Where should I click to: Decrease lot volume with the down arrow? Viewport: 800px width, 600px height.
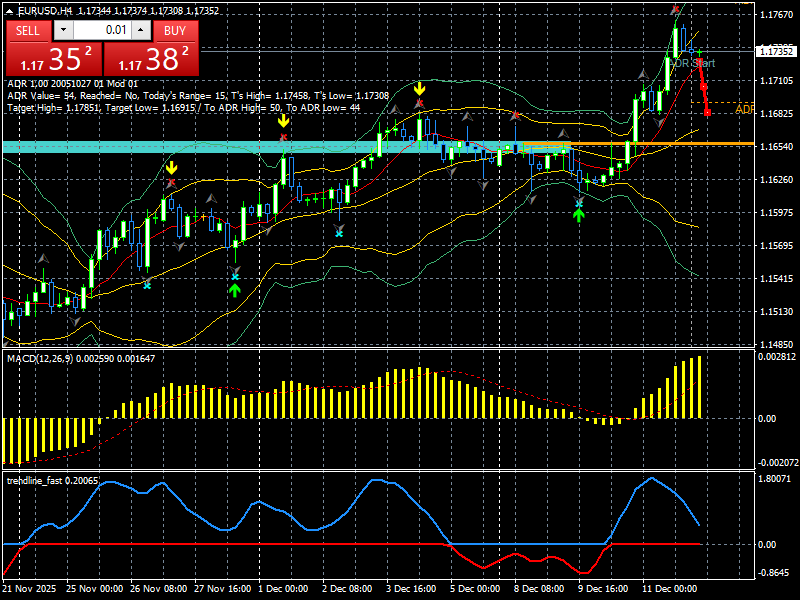tap(63, 30)
